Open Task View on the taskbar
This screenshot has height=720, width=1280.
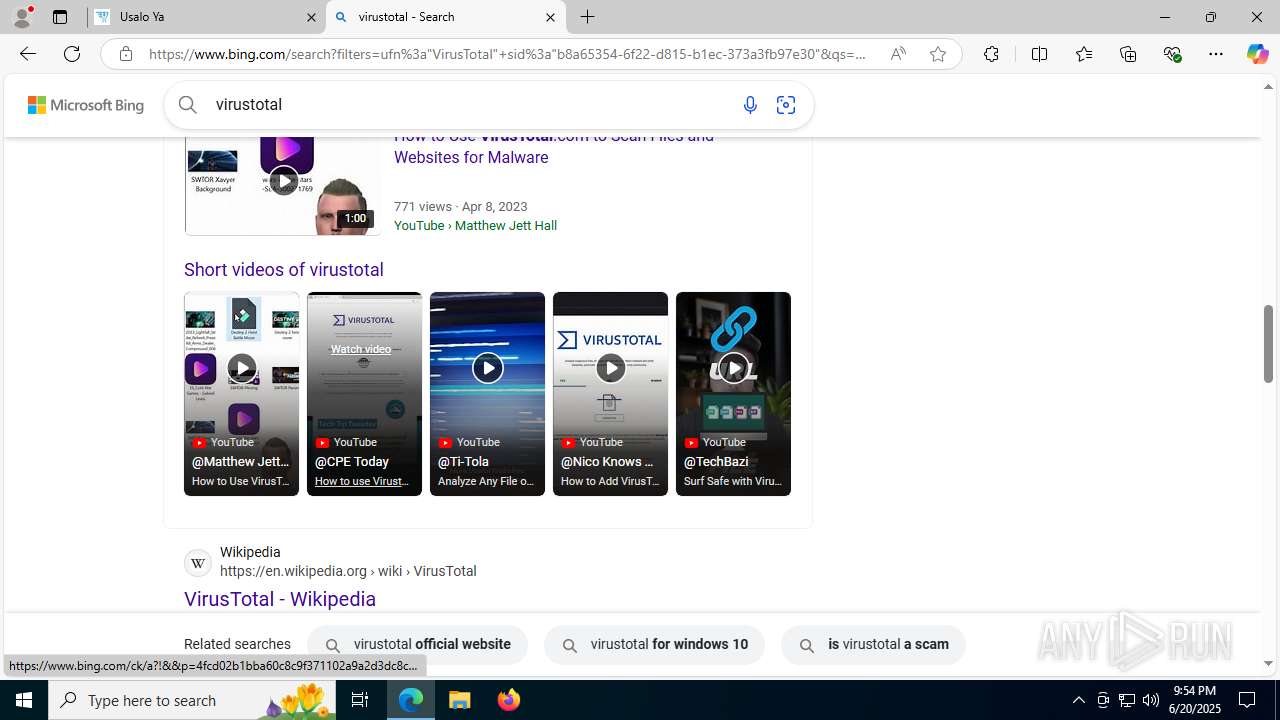pos(360,700)
